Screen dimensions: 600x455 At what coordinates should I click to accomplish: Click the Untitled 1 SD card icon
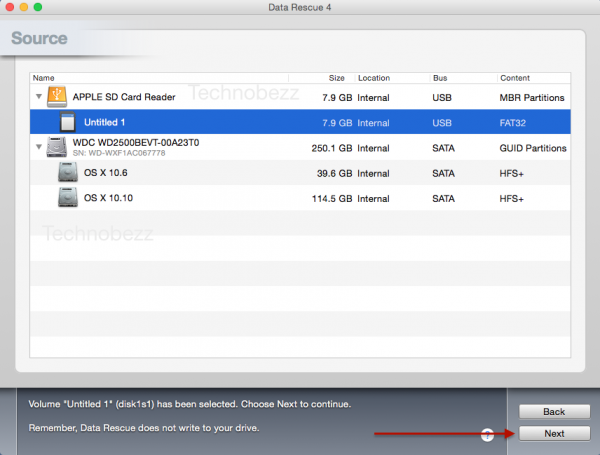pos(68,123)
